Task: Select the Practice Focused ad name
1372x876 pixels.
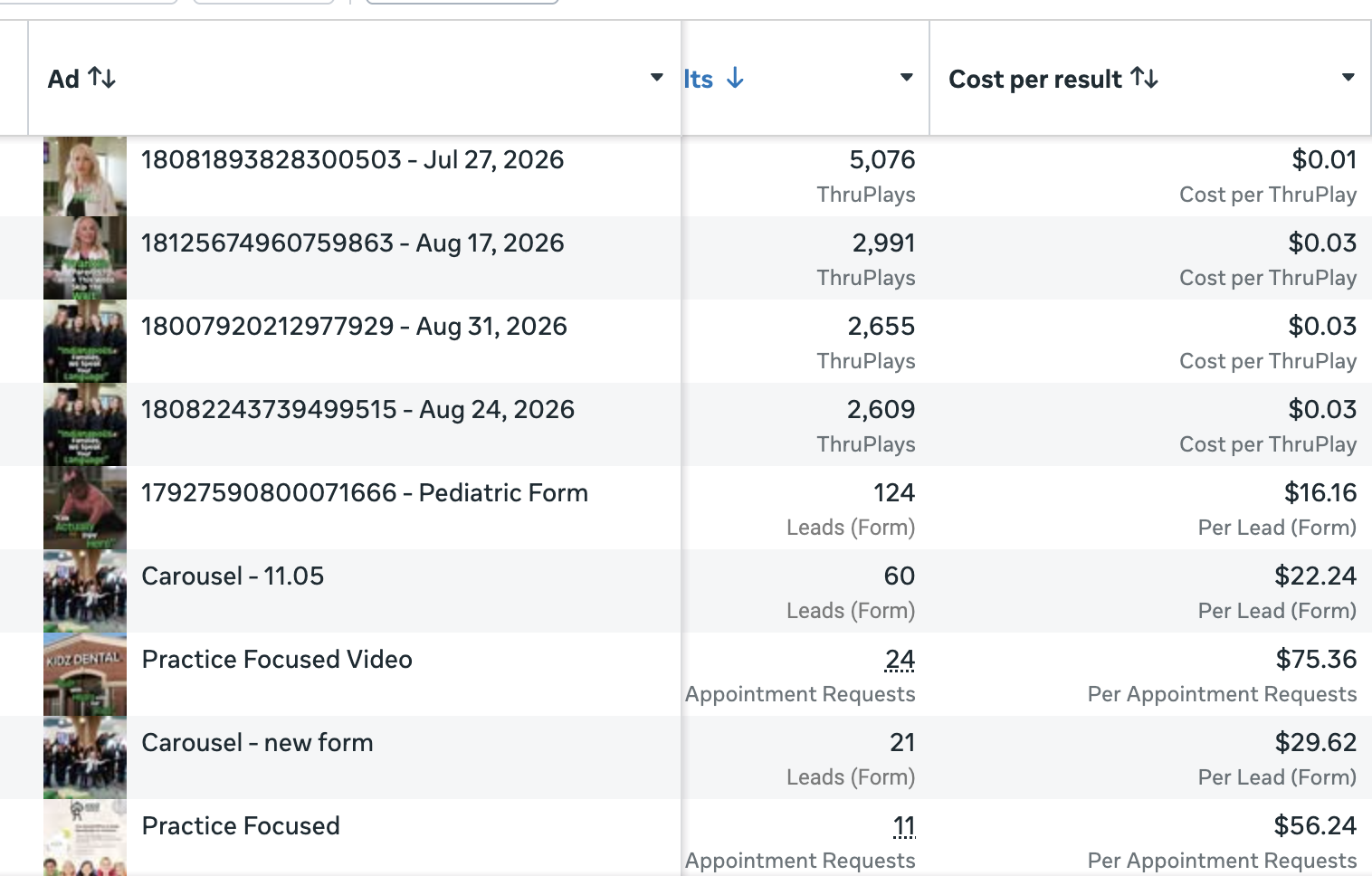Action: click(241, 826)
